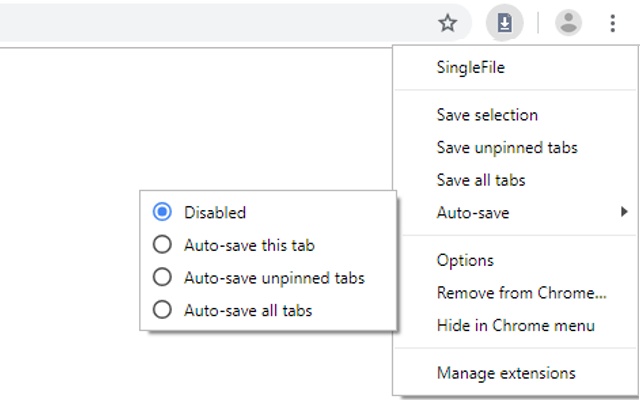Image resolution: width=640 pixels, height=400 pixels.
Task: Open Chrome three-dot menu
Action: (612, 23)
